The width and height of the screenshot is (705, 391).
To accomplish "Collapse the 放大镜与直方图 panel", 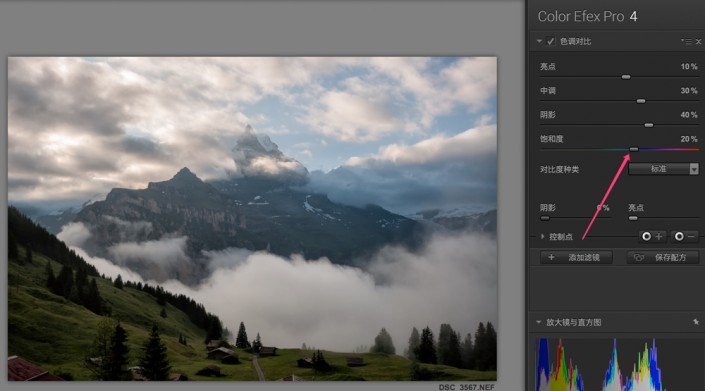I will coord(538,322).
